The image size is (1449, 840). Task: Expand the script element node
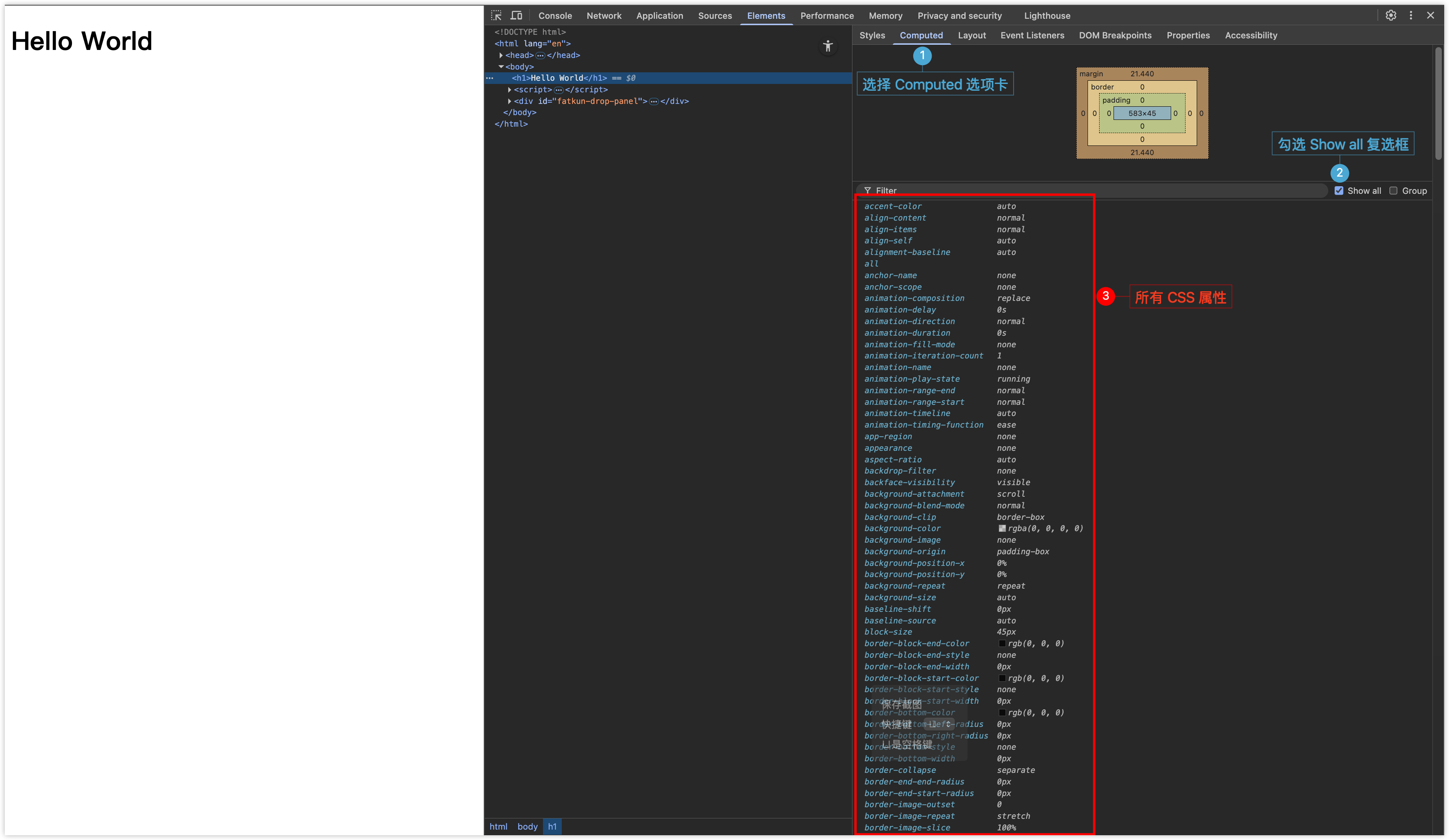click(x=509, y=90)
